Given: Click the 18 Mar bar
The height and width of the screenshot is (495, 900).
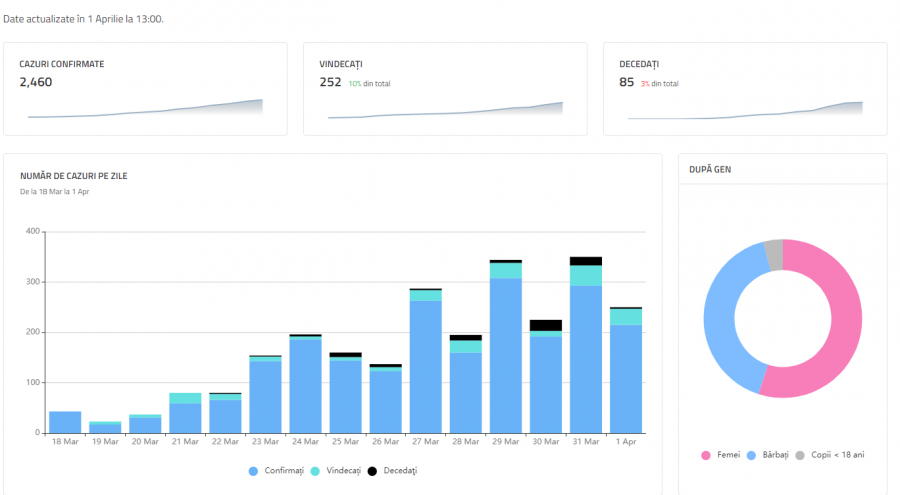Looking at the screenshot, I should pos(65,422).
